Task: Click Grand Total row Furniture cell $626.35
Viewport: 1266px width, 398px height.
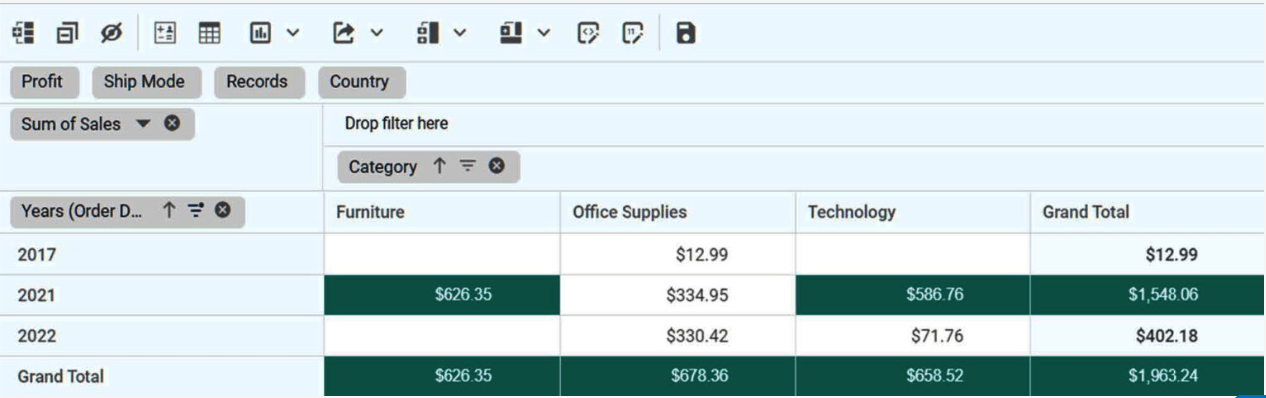Action: point(442,377)
